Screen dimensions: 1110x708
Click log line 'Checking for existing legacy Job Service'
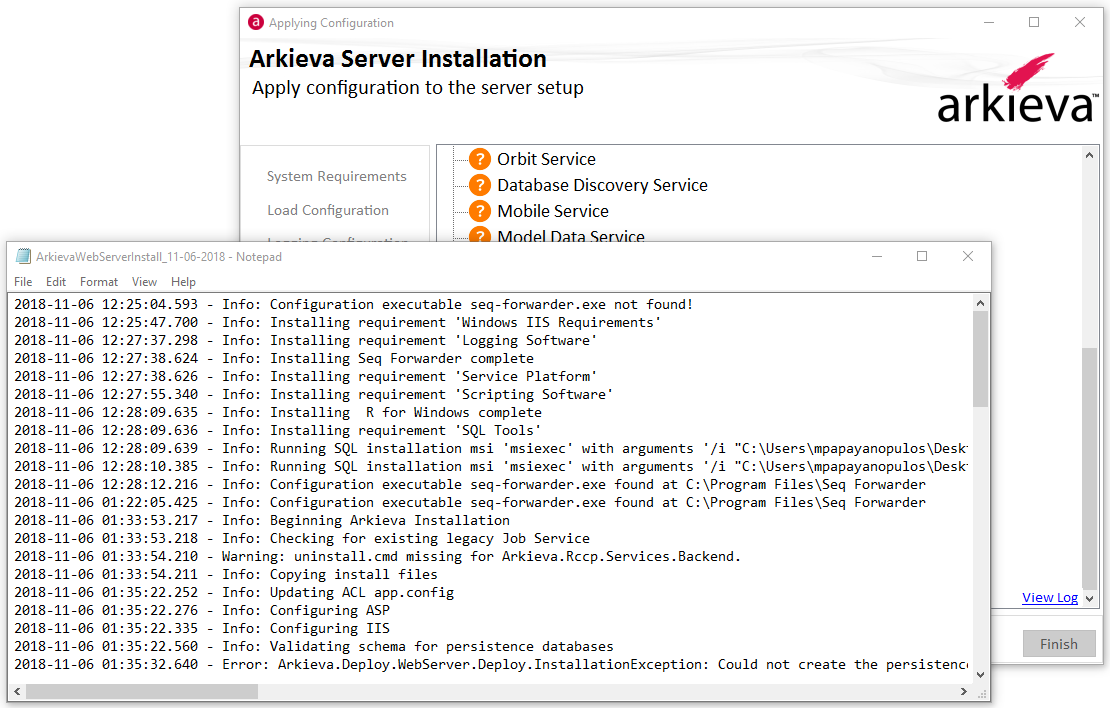302,538
